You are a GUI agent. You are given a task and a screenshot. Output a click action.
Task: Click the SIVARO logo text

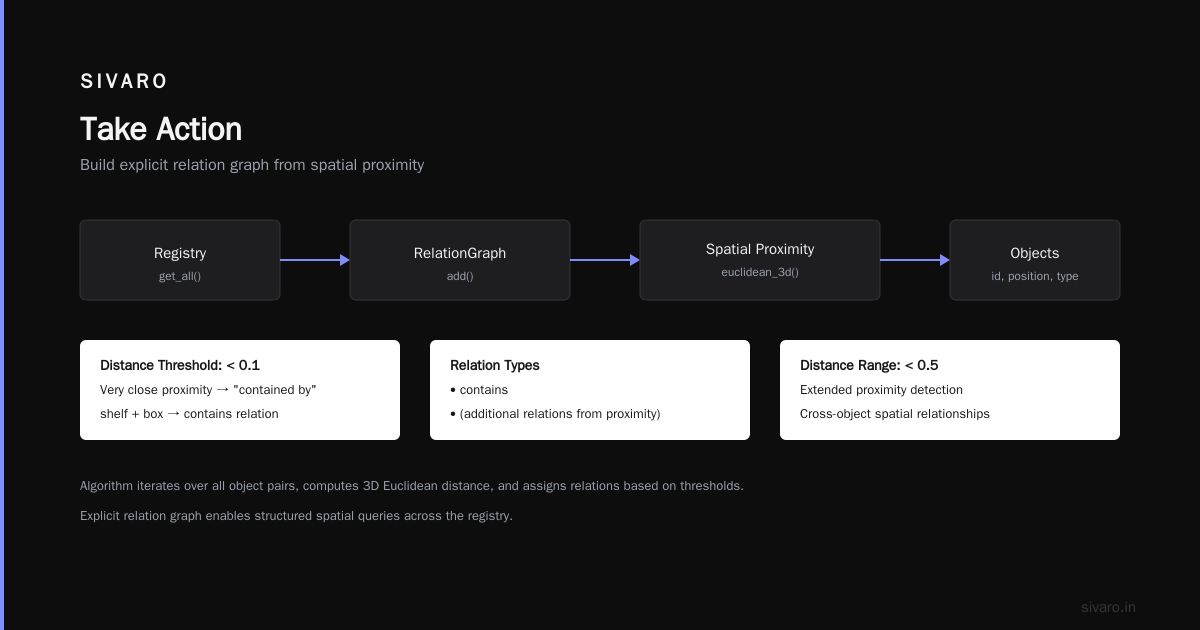point(124,82)
